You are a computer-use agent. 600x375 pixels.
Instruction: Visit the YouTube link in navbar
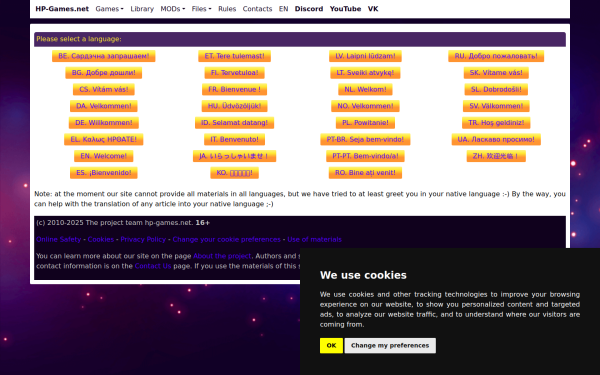click(x=345, y=9)
